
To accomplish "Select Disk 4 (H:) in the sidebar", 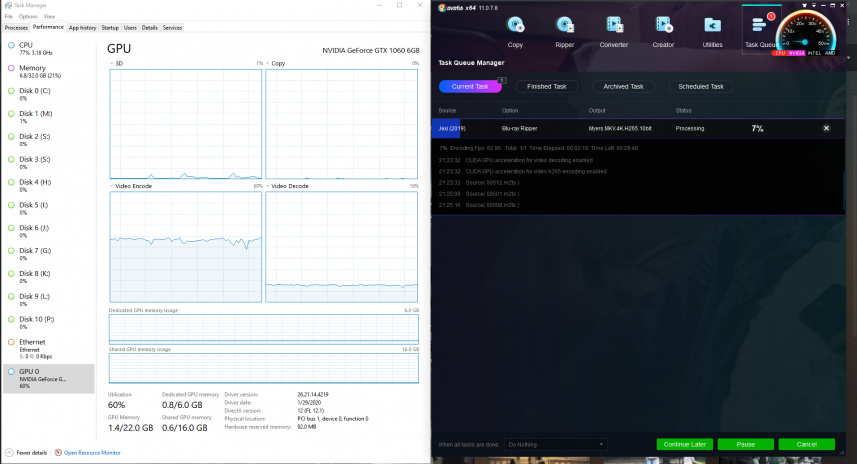I will coord(49,186).
